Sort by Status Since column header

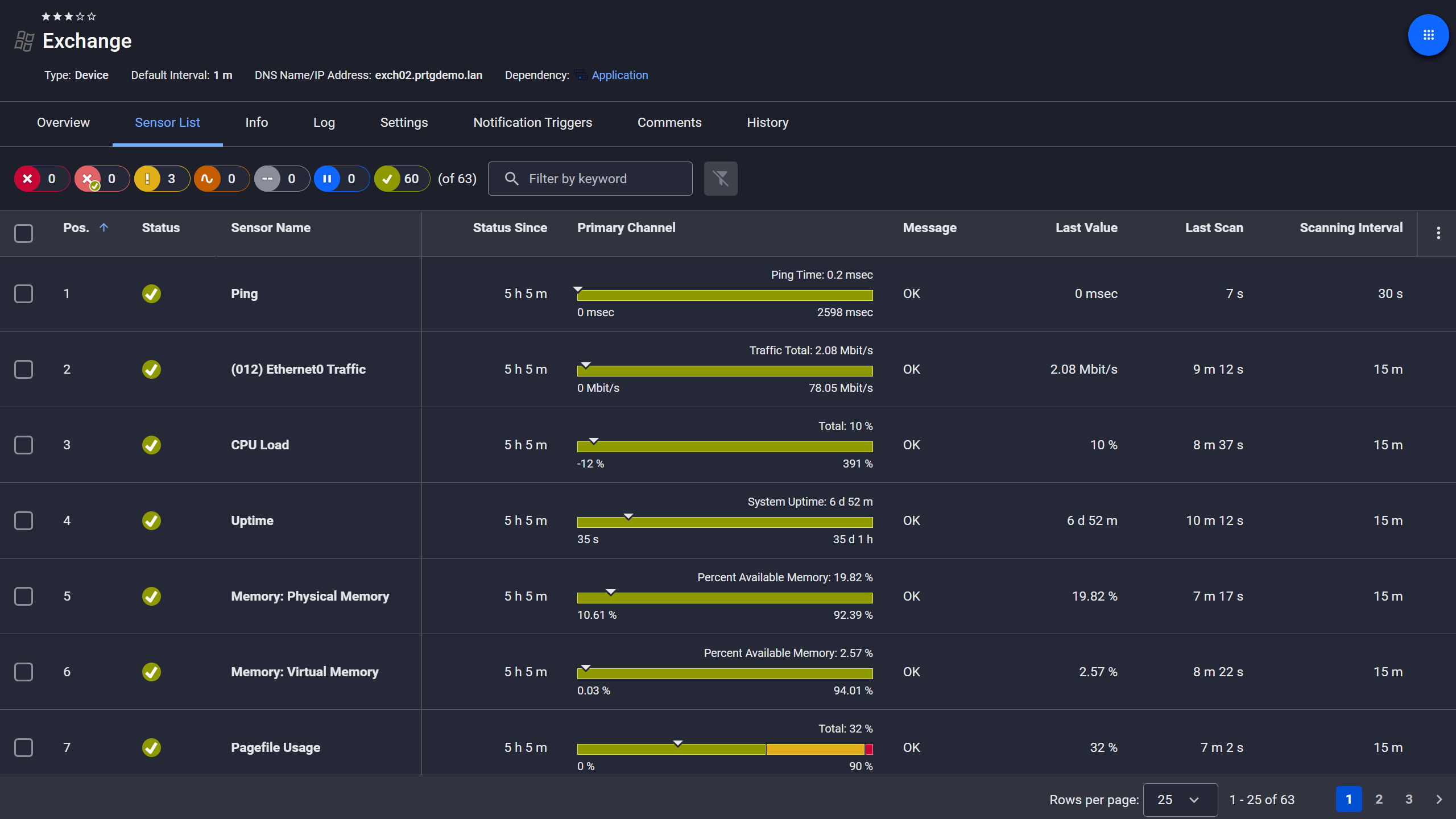pos(510,227)
